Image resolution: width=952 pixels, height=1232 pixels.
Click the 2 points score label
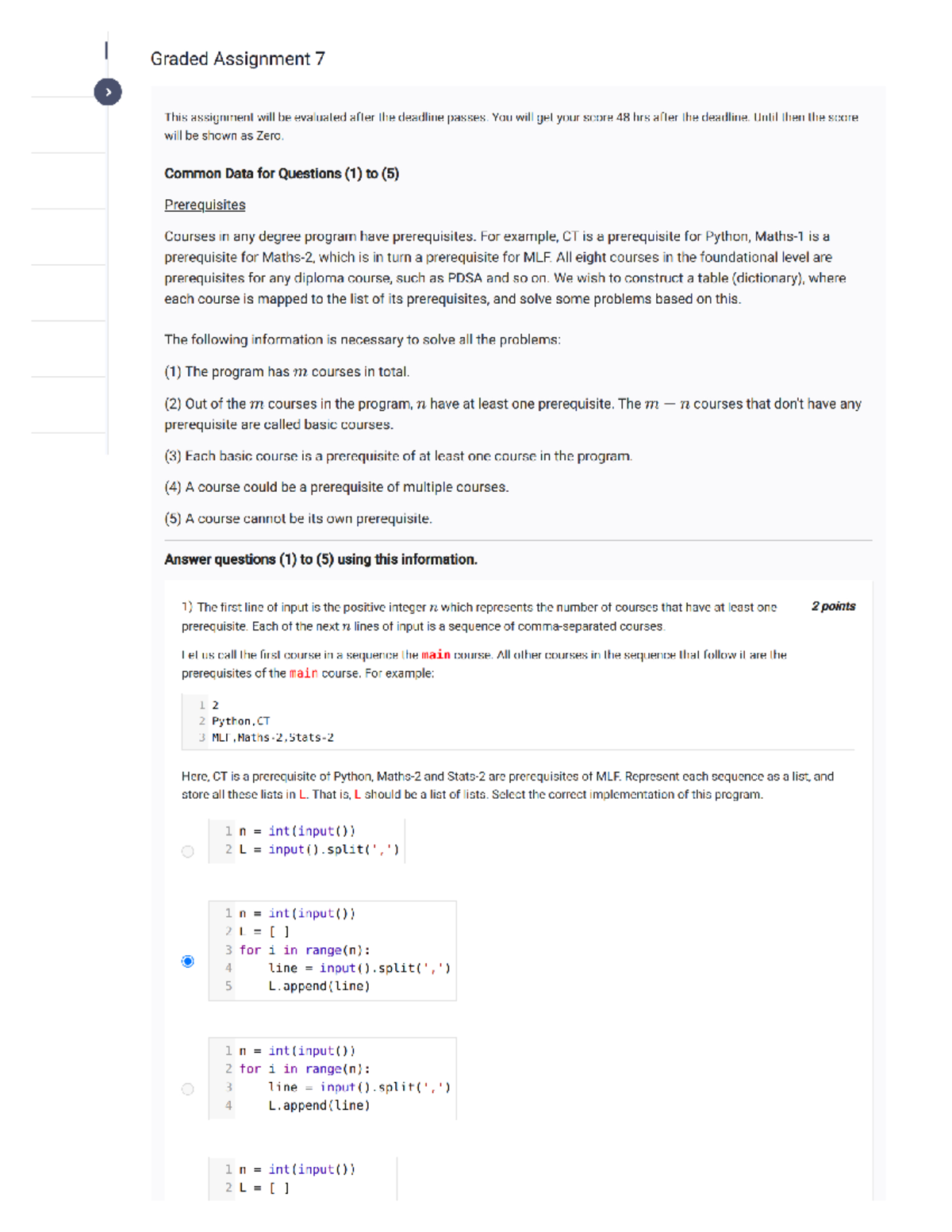833,606
